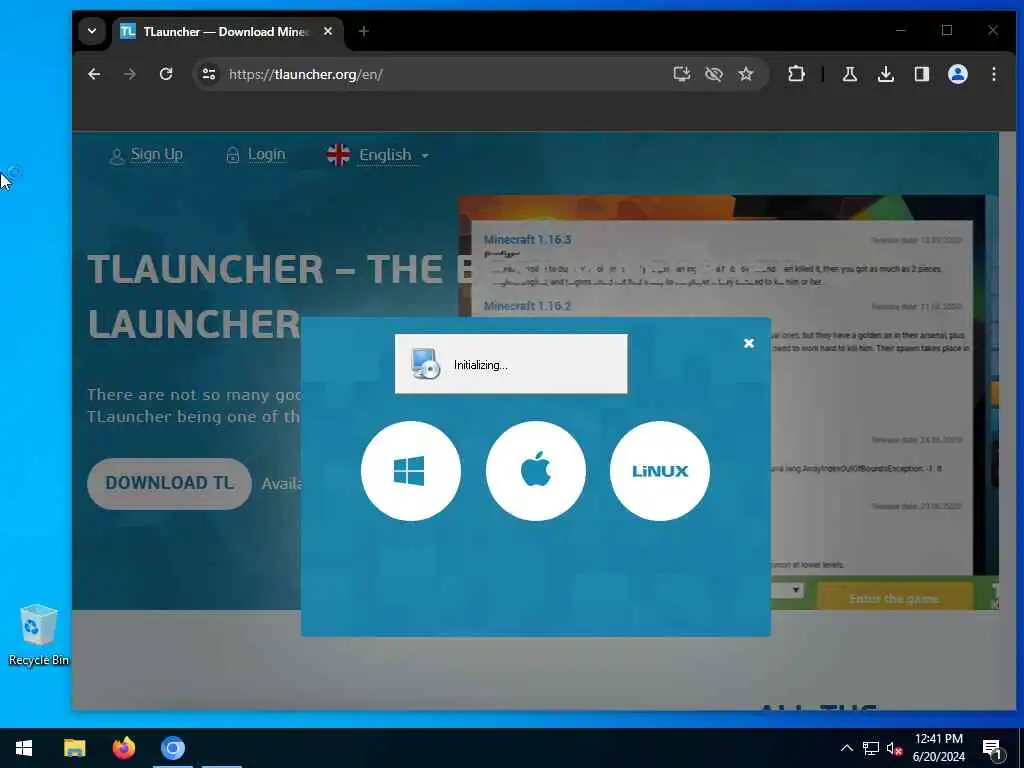Viewport: 1024px width, 768px height.
Task: Open the Recycle Bin desktop icon
Action: 38,635
